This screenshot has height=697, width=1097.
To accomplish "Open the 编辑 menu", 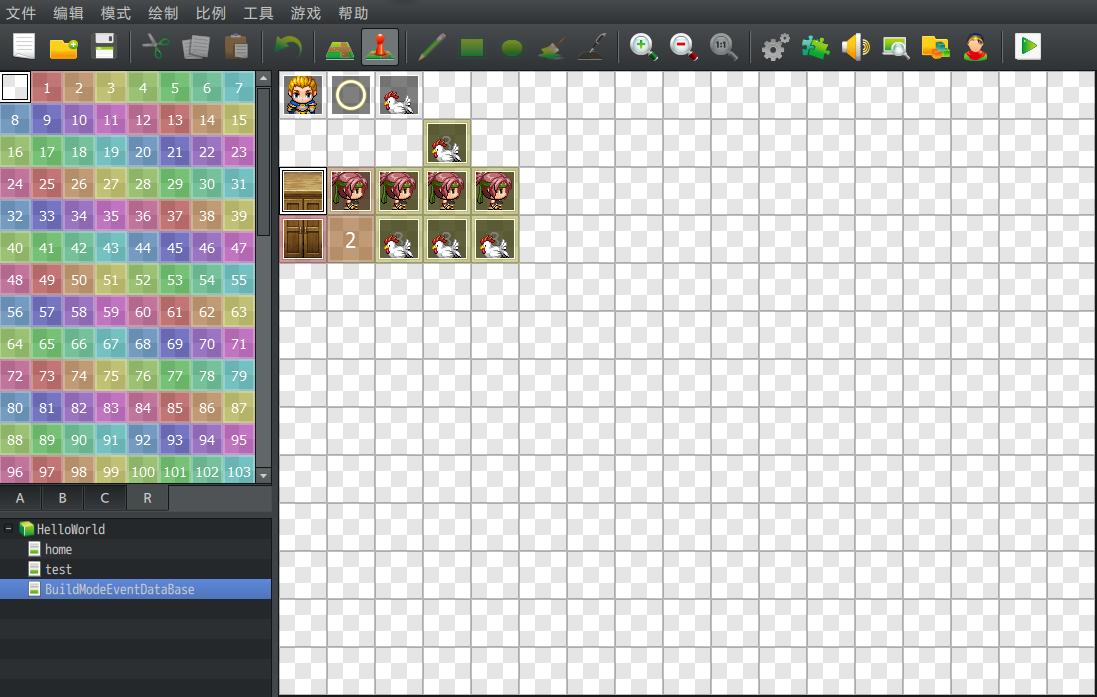I will [69, 13].
